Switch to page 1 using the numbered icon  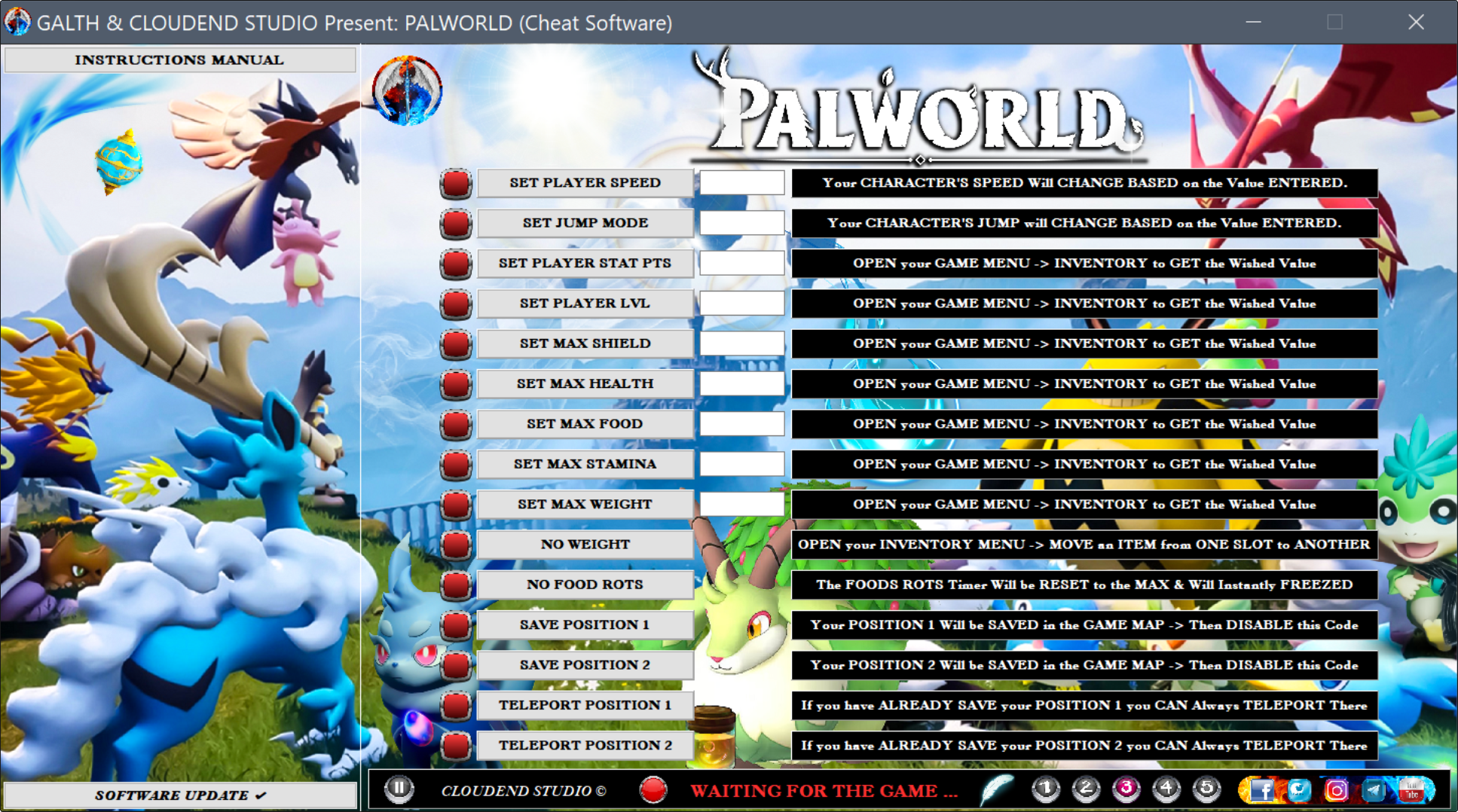click(1045, 789)
